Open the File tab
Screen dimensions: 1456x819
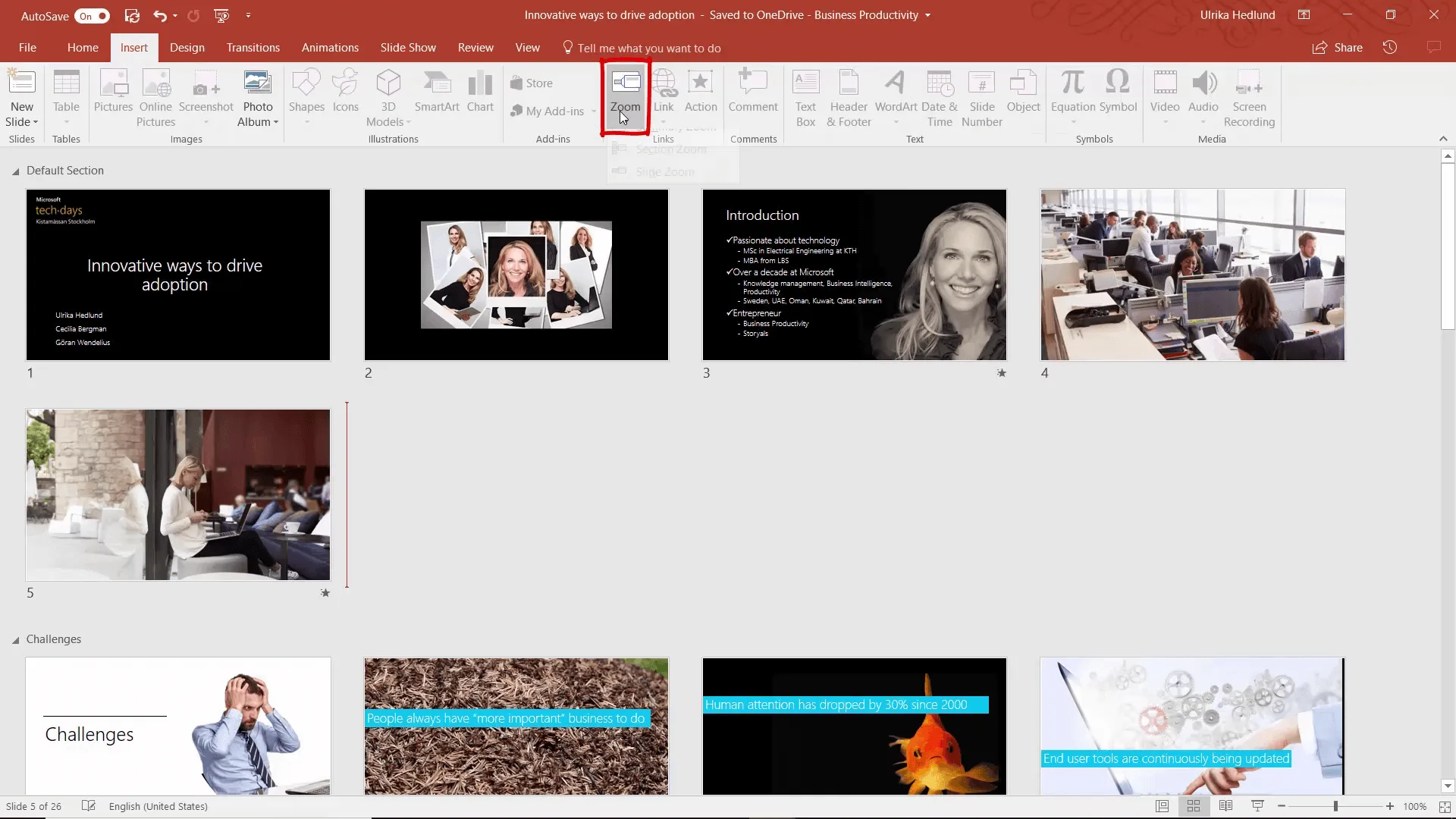pos(27,47)
